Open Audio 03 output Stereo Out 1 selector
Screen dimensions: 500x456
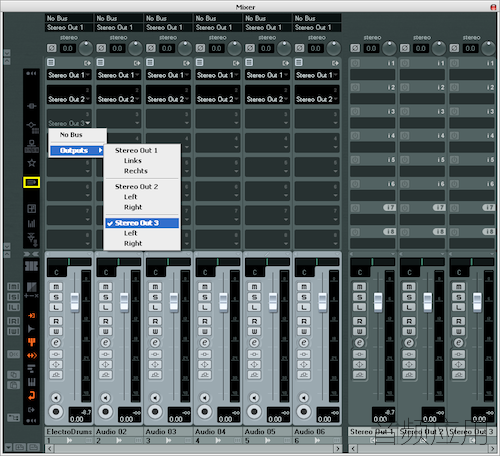pyautogui.click(x=168, y=27)
